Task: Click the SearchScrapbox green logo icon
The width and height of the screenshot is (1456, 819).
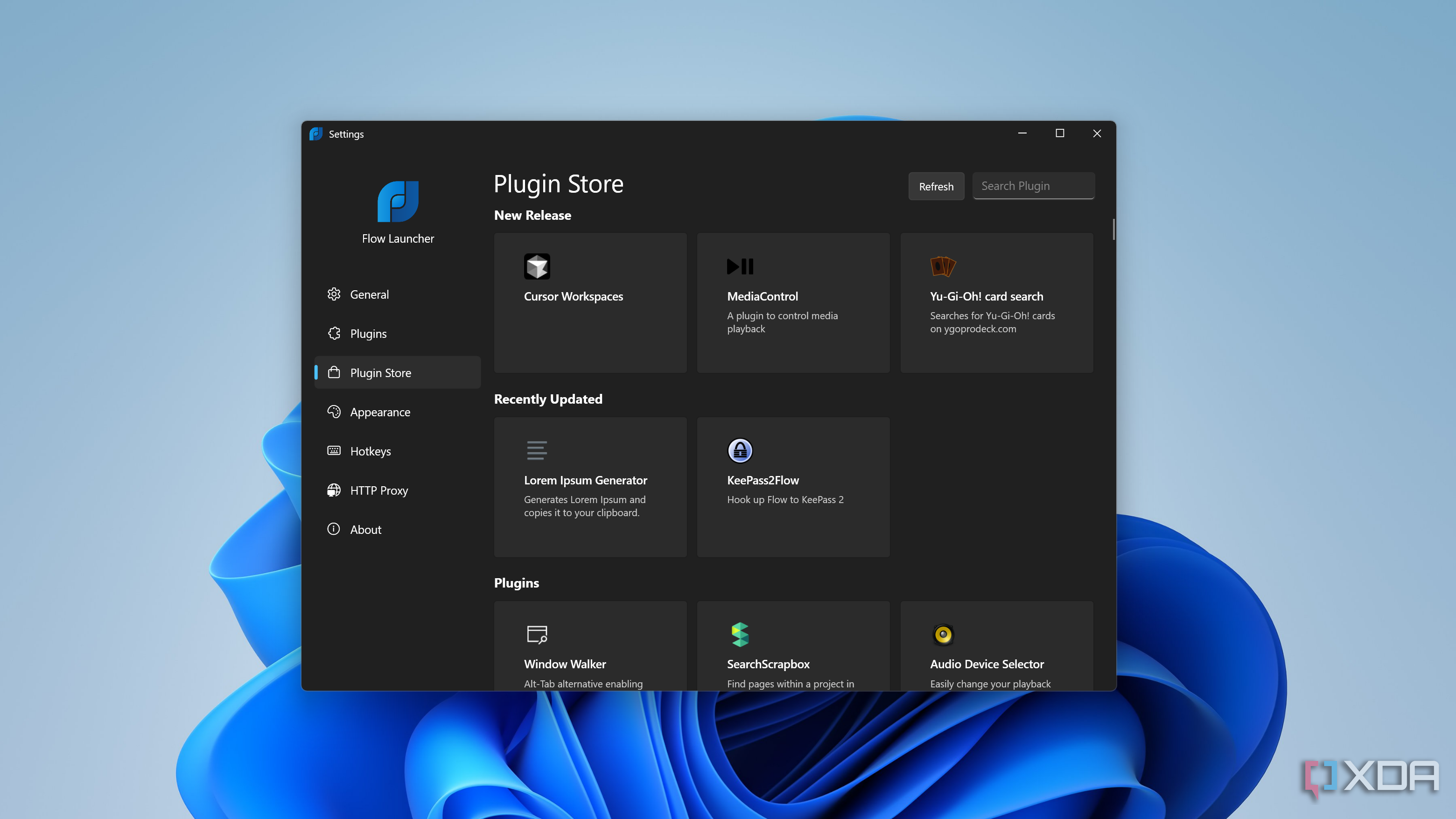Action: [x=740, y=634]
